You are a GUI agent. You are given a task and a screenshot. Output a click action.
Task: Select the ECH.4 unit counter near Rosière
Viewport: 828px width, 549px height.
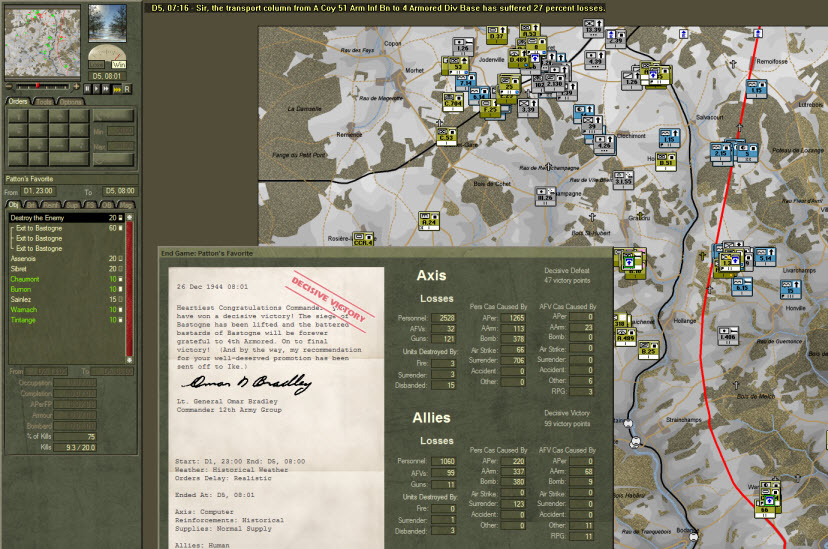click(363, 239)
